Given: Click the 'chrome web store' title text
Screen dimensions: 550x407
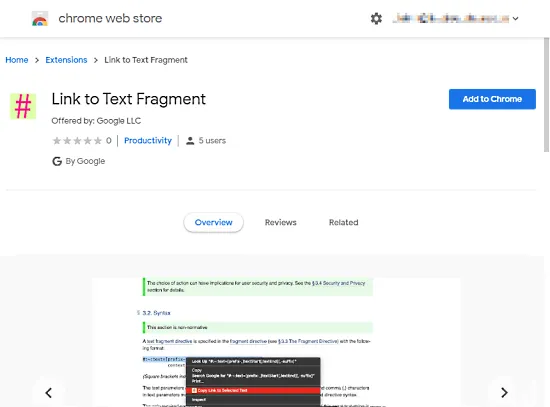Looking at the screenshot, I should click(x=110, y=18).
